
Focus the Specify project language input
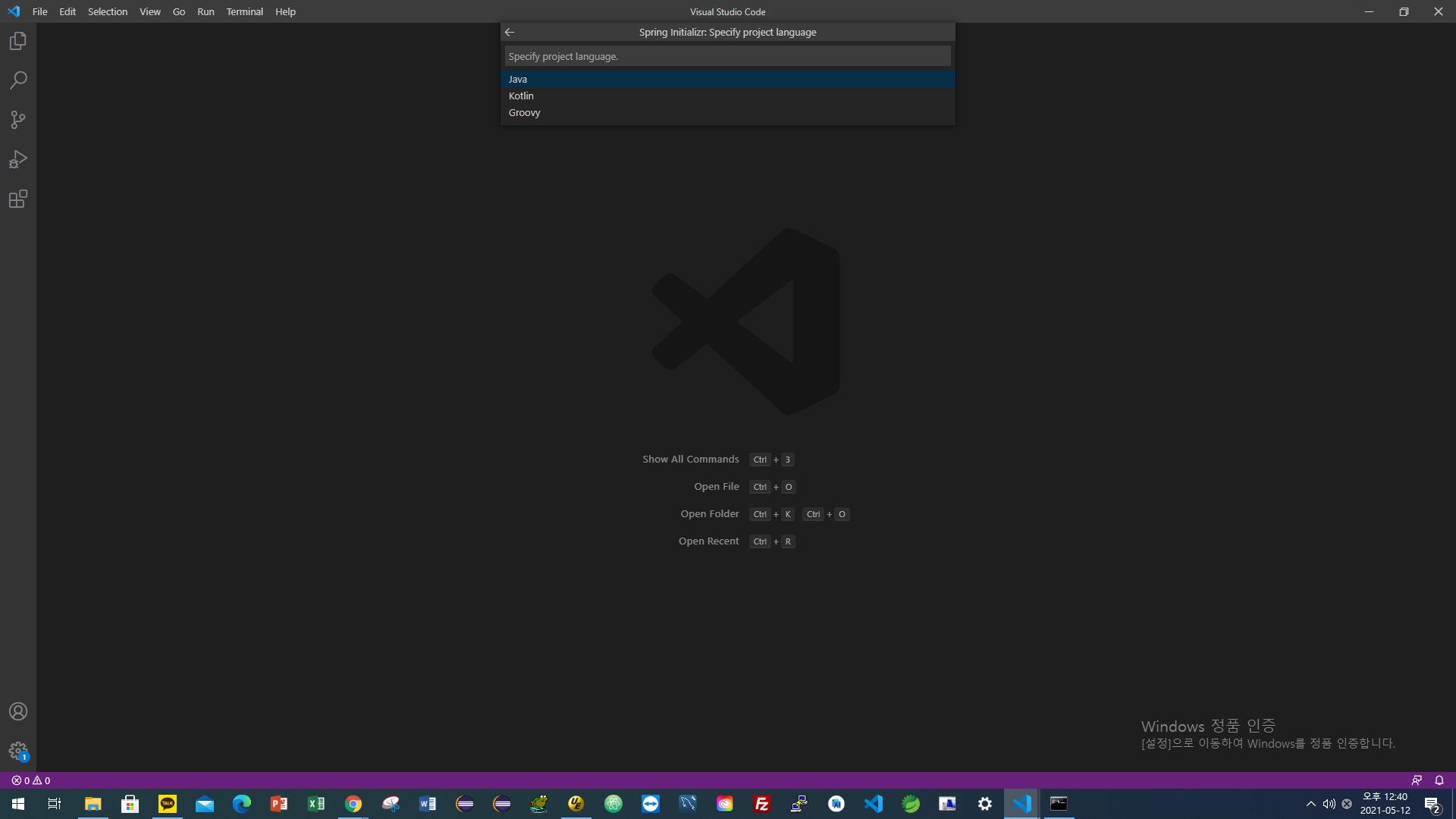point(726,56)
